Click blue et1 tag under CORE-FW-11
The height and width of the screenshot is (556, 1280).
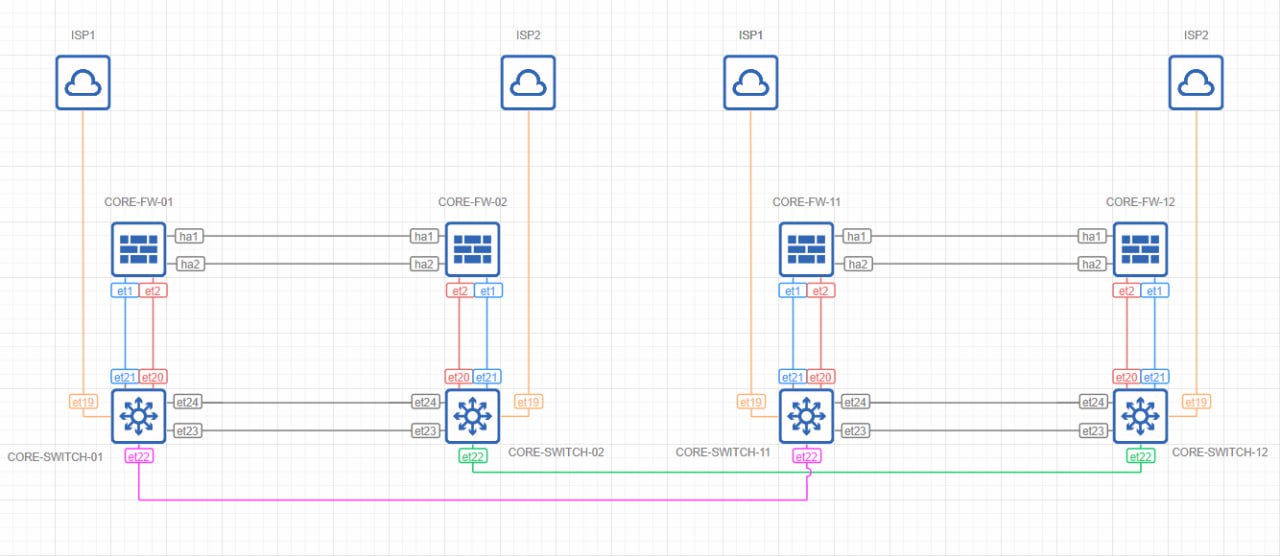pyautogui.click(x=793, y=291)
